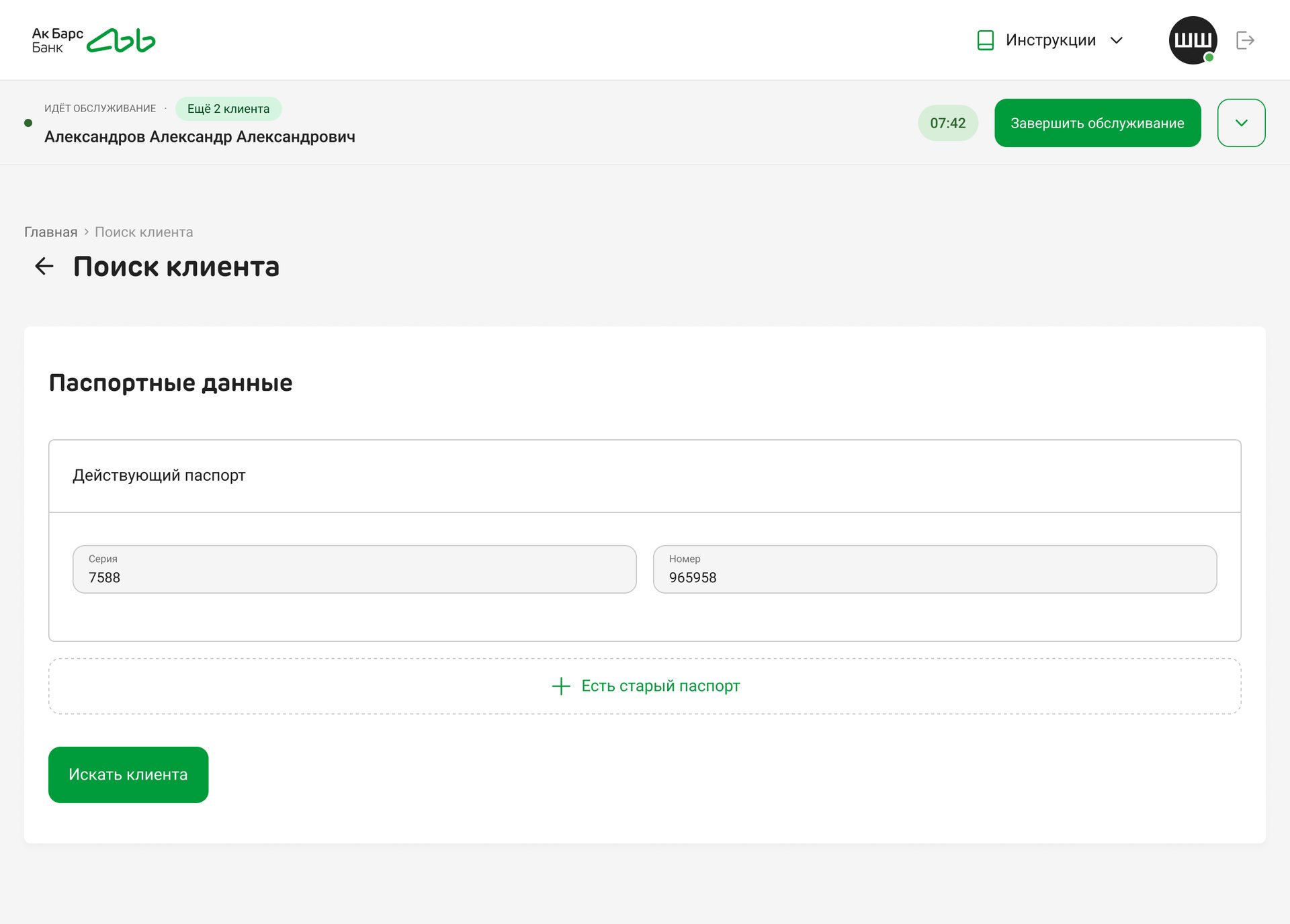This screenshot has width=1290, height=924.
Task: Add Есть старый паспорт section
Action: click(644, 686)
